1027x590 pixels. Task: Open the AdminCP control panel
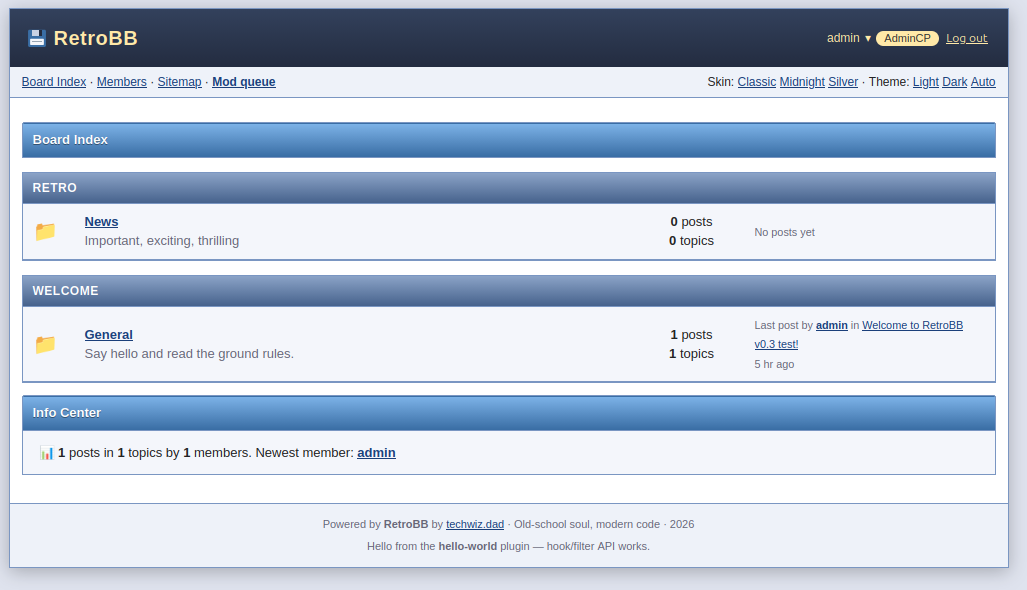pyautogui.click(x=907, y=38)
